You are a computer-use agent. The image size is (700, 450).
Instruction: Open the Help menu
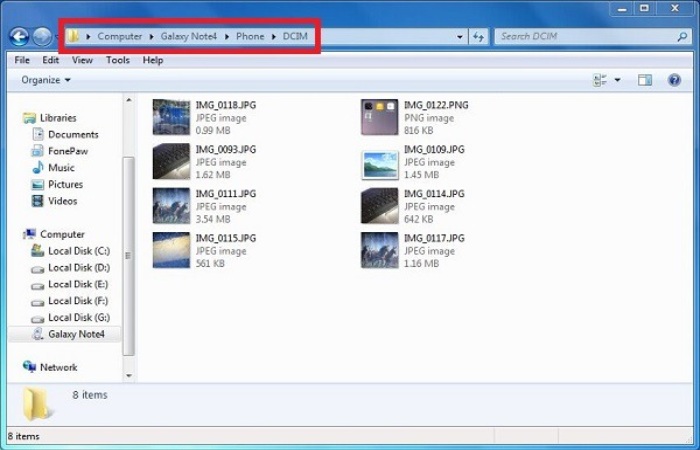pyautogui.click(x=153, y=60)
